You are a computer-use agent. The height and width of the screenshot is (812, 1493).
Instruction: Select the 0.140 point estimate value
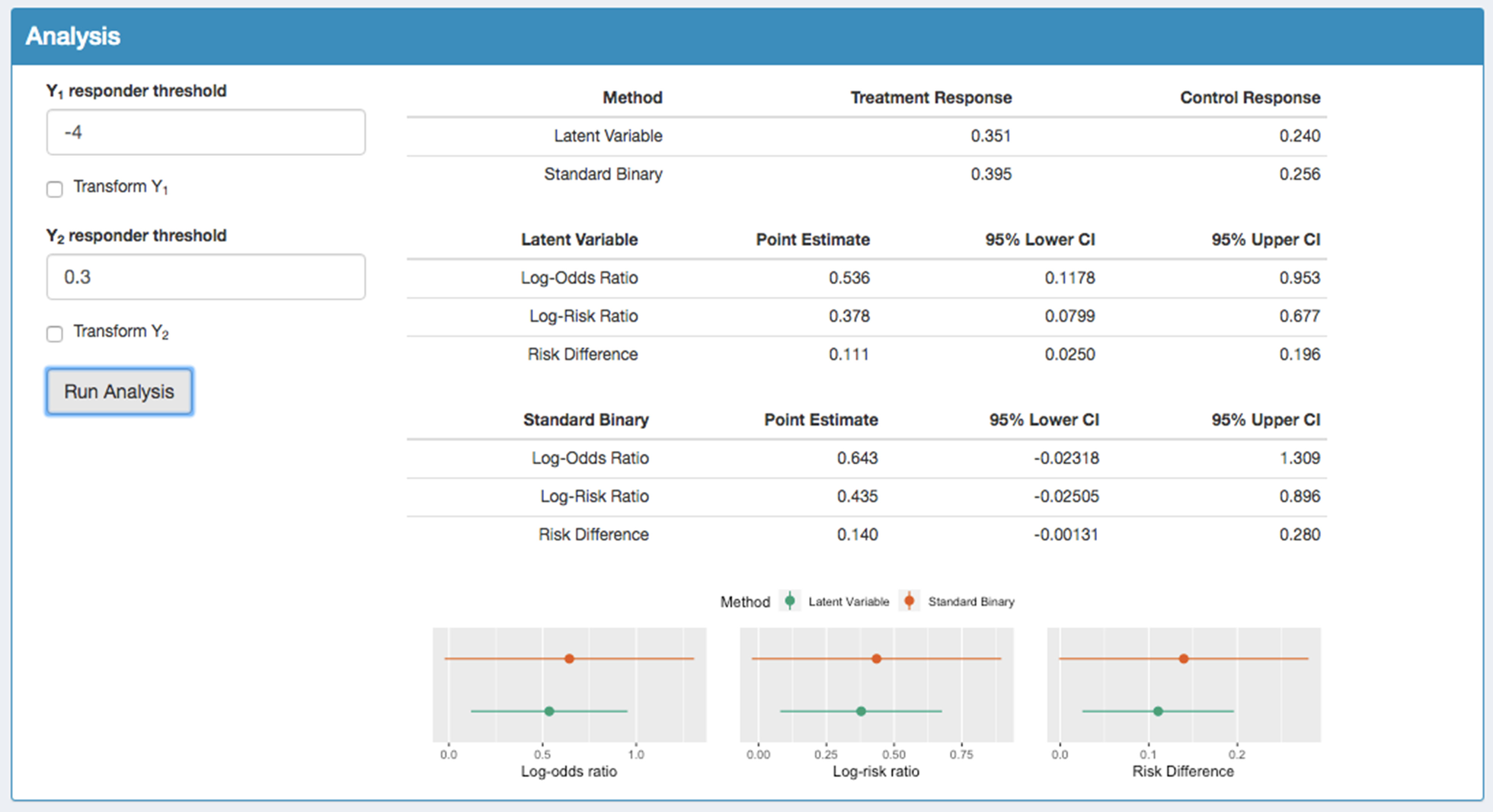[x=858, y=534]
